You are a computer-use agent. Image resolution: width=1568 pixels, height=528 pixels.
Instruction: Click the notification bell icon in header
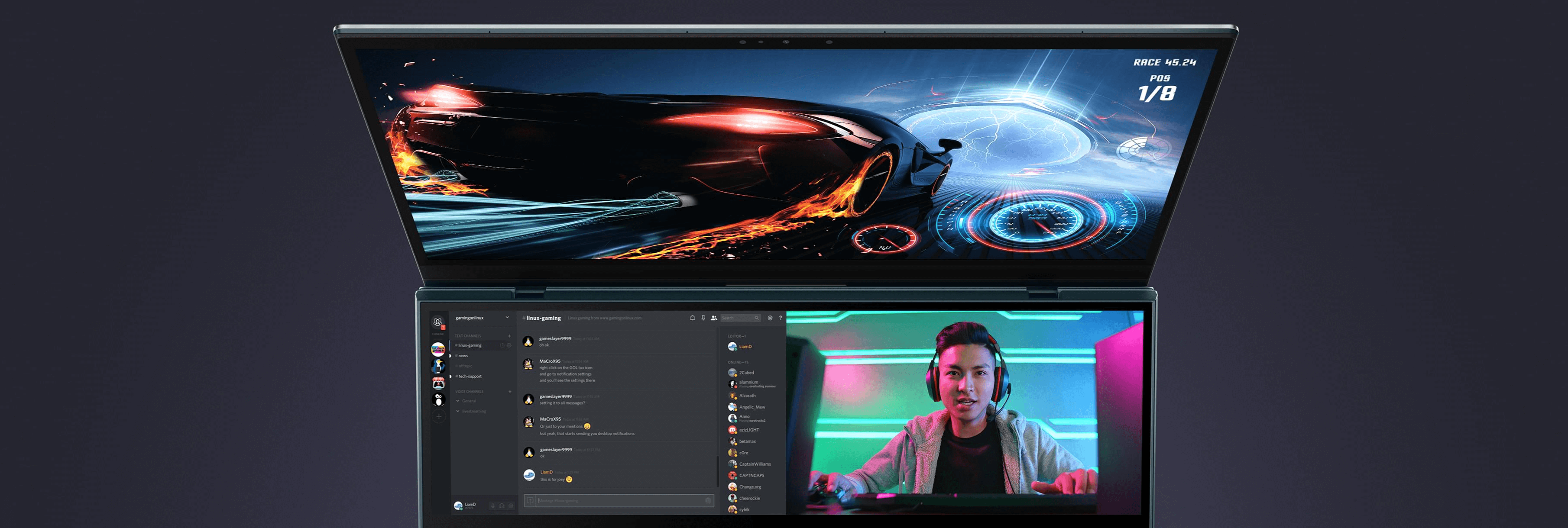point(693,318)
